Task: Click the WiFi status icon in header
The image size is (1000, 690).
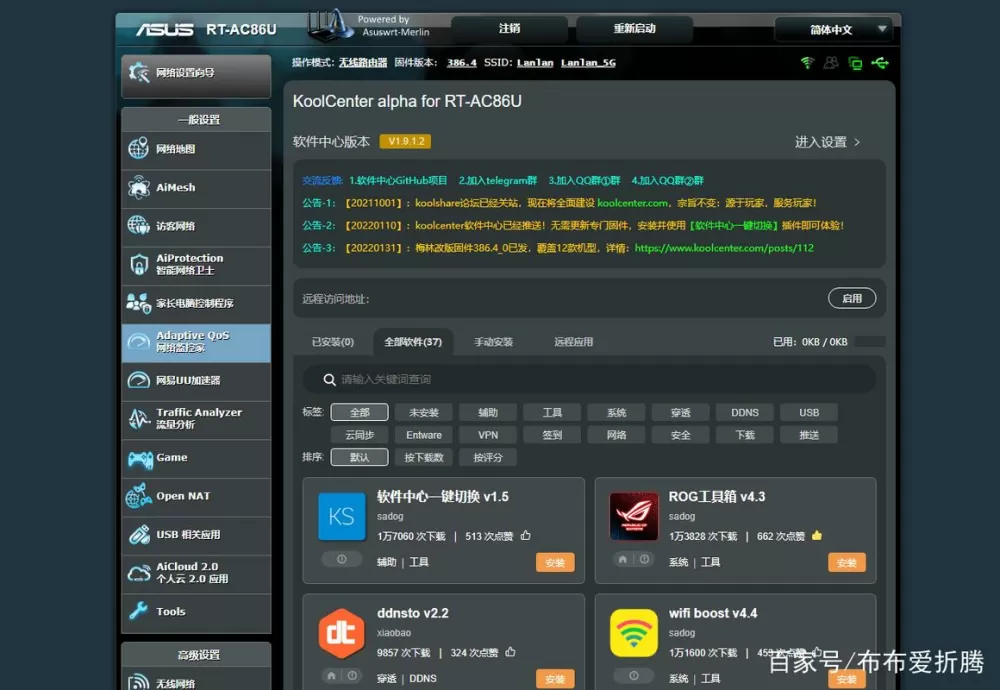Action: [x=807, y=62]
